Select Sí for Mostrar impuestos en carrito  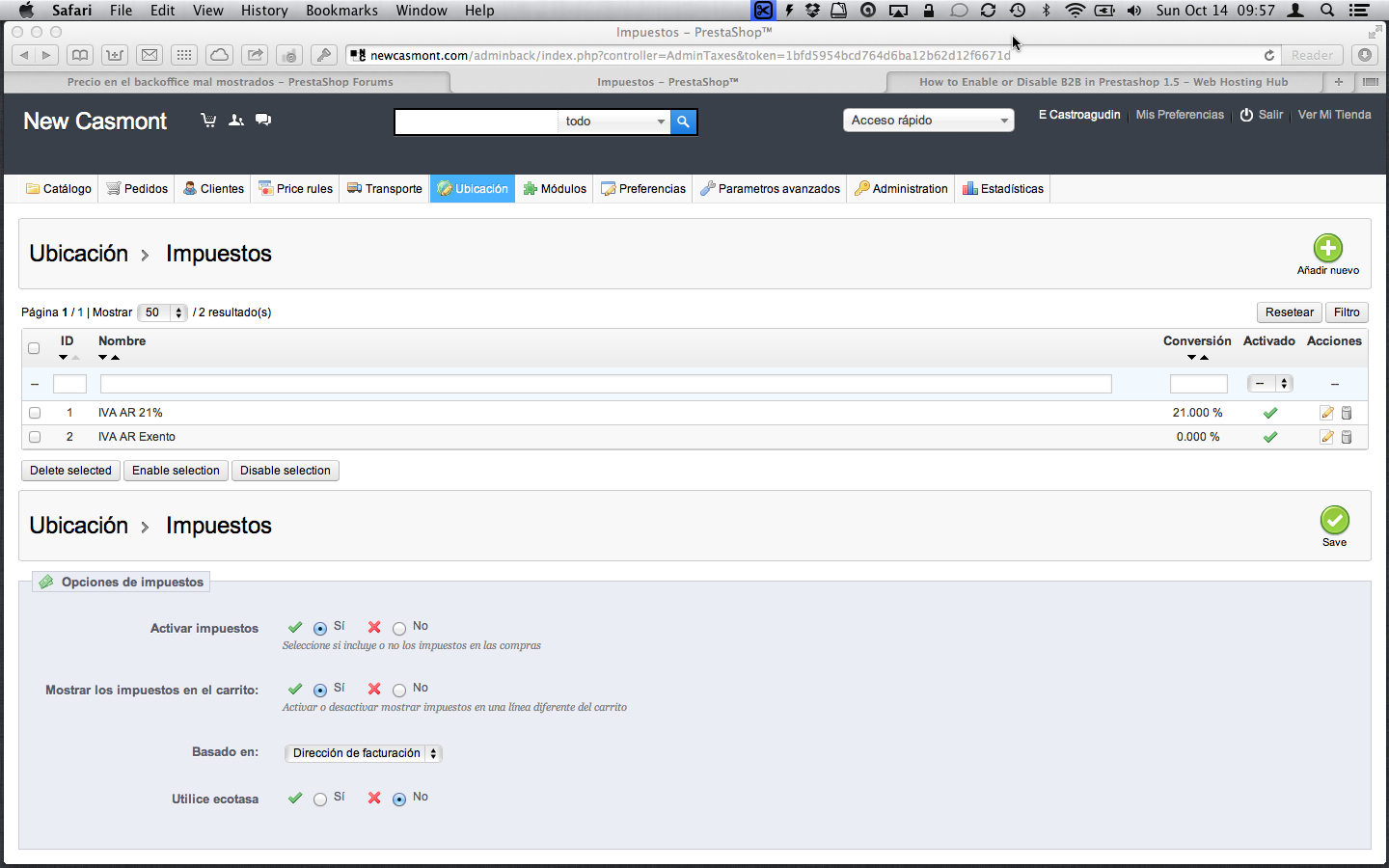pos(320,690)
